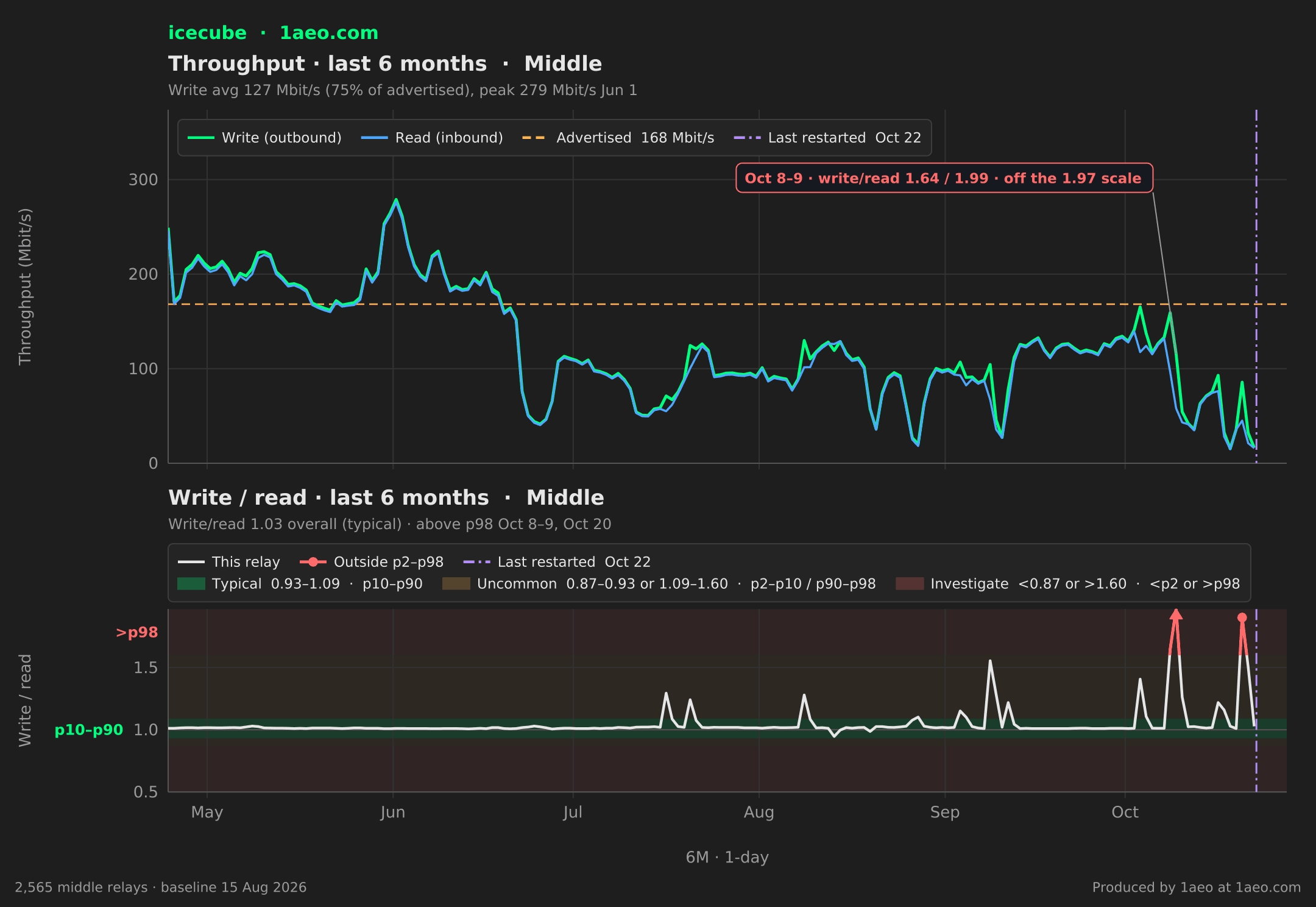
Task: Click the Write avg 127 Mbit/s subtitle
Action: click(x=403, y=90)
